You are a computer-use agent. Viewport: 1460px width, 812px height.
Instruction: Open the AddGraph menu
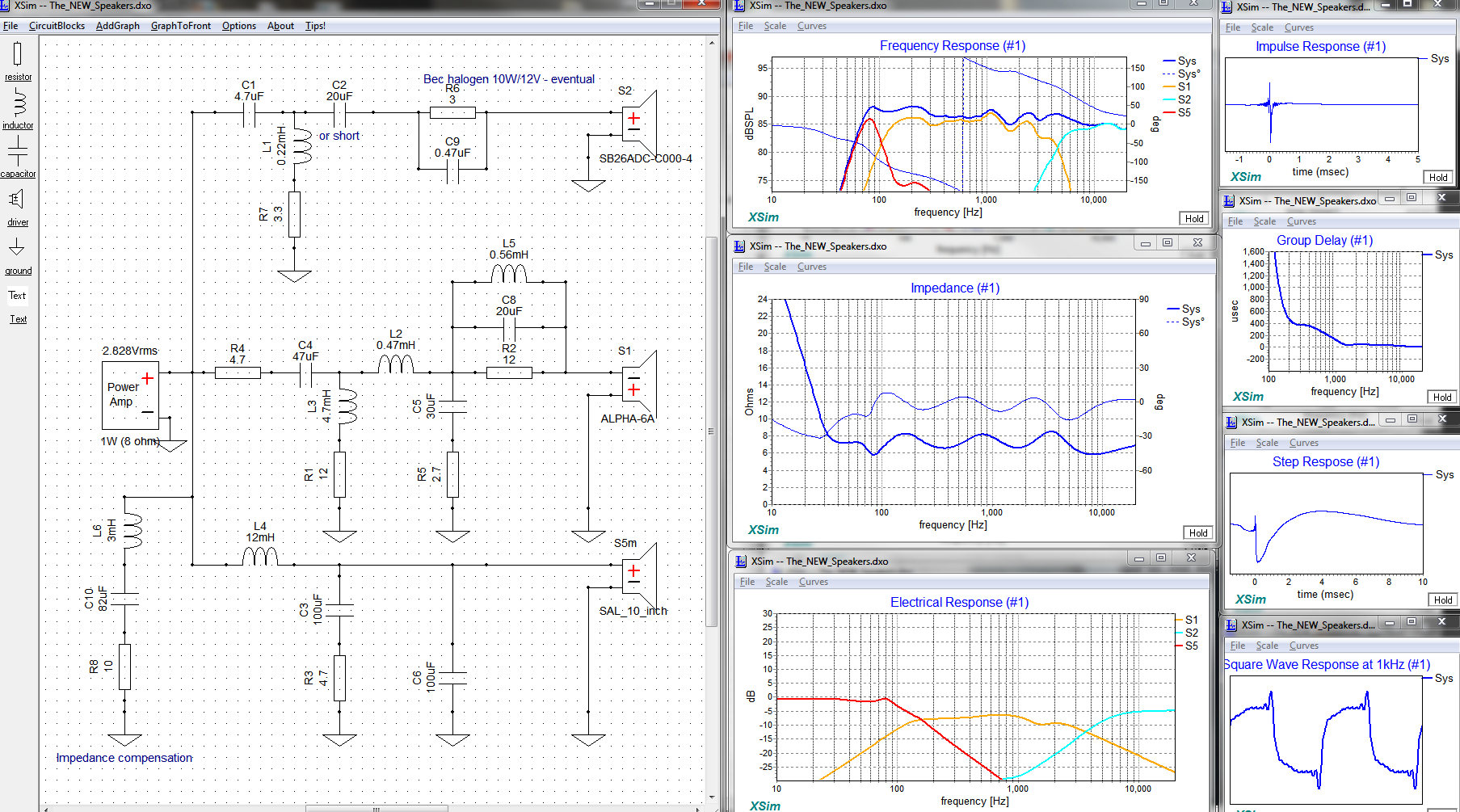[x=118, y=26]
